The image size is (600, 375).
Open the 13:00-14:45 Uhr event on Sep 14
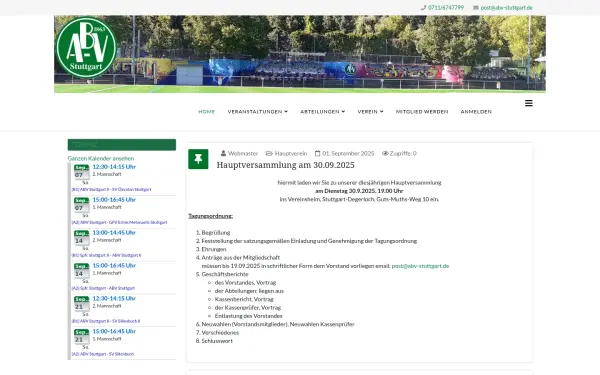pos(114,233)
